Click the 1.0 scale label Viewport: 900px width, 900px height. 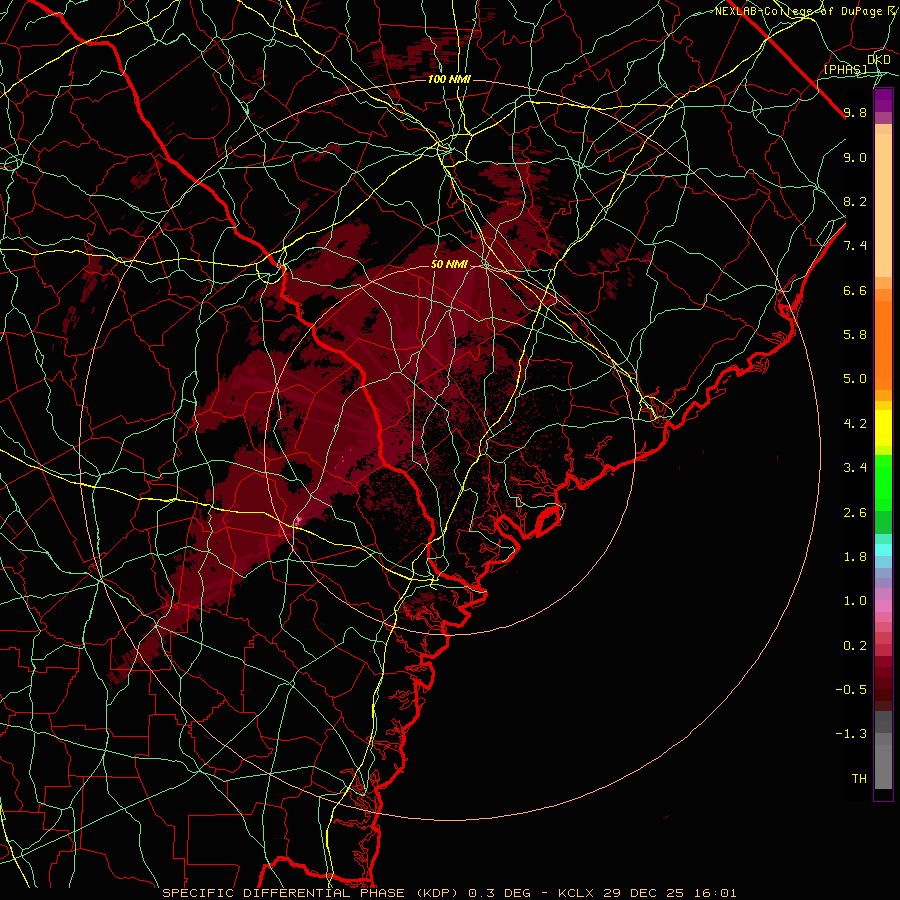pyautogui.click(x=855, y=600)
